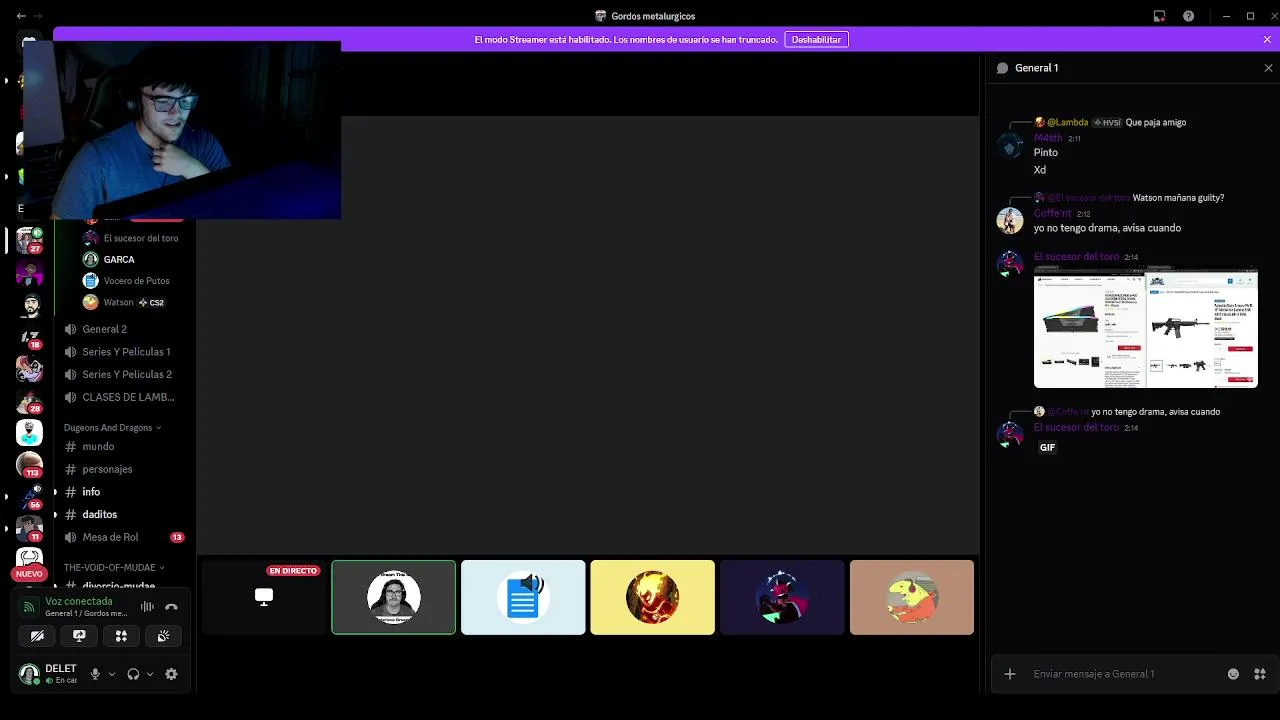Open the bearded man server icon
The image size is (1280, 720).
tap(29, 305)
